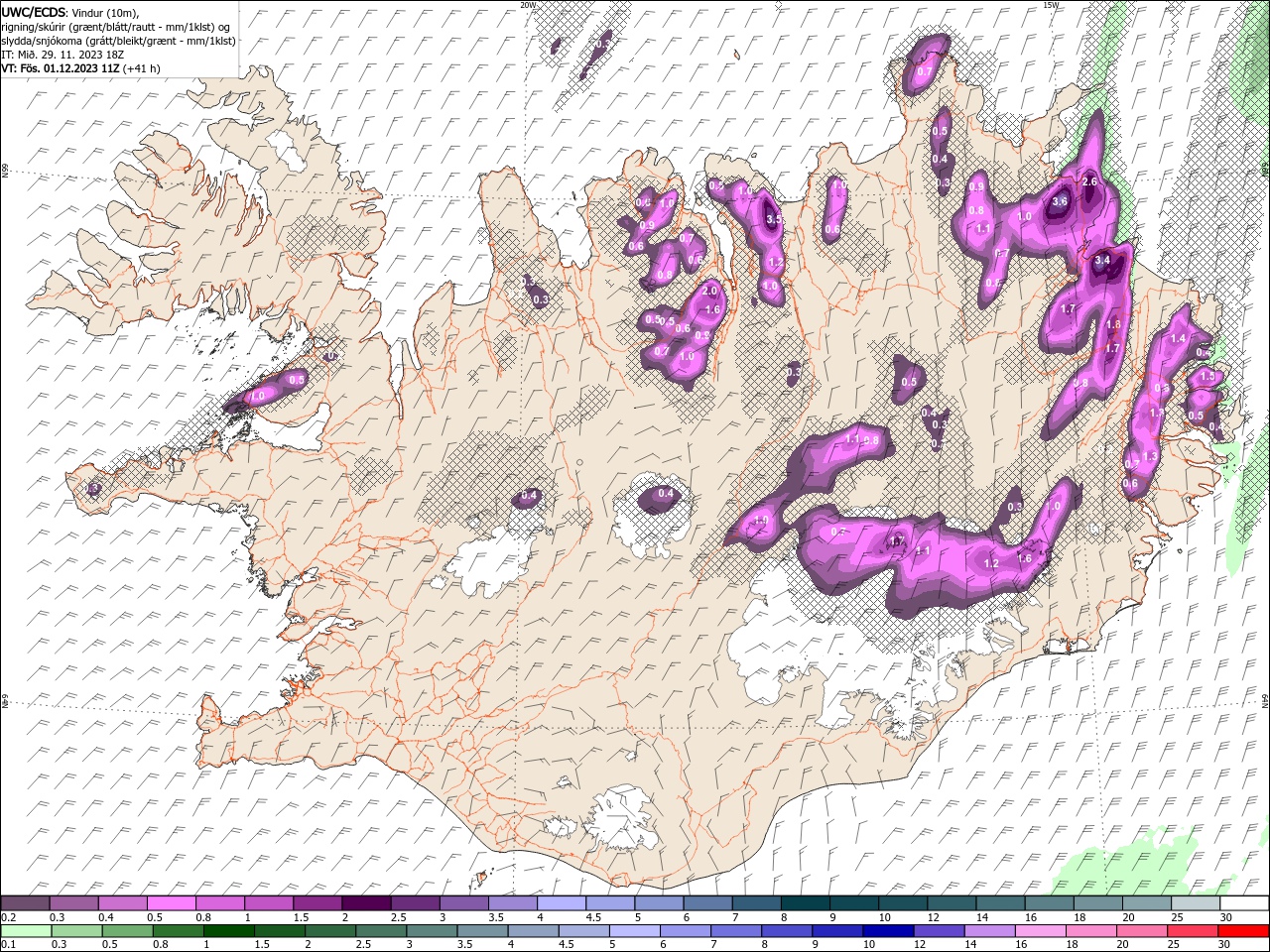Click the '(+41 h)' forecast offset text

pos(142,68)
